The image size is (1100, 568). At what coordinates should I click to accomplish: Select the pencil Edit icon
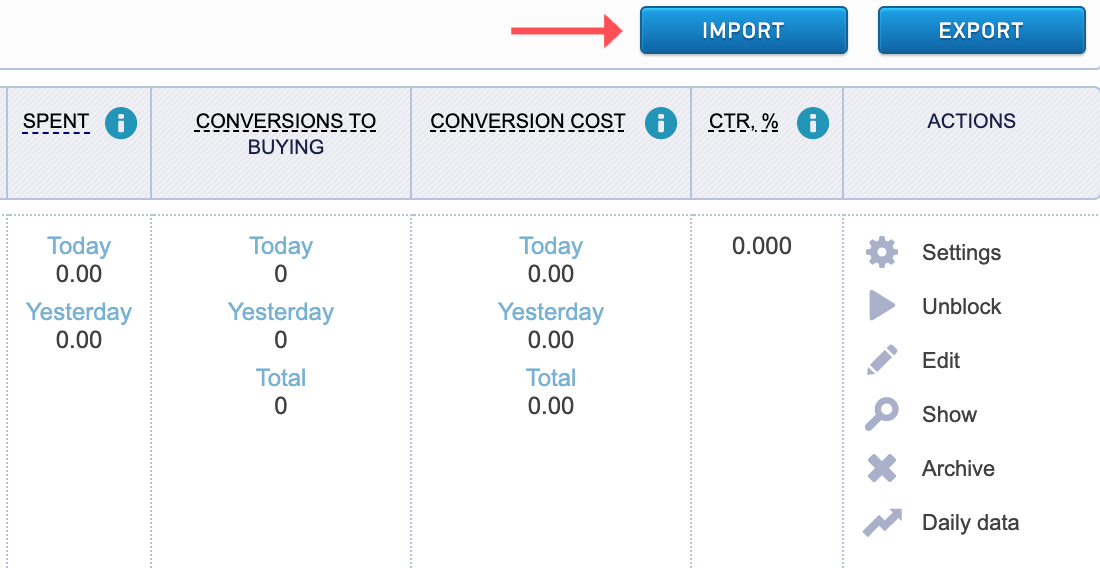(881, 361)
